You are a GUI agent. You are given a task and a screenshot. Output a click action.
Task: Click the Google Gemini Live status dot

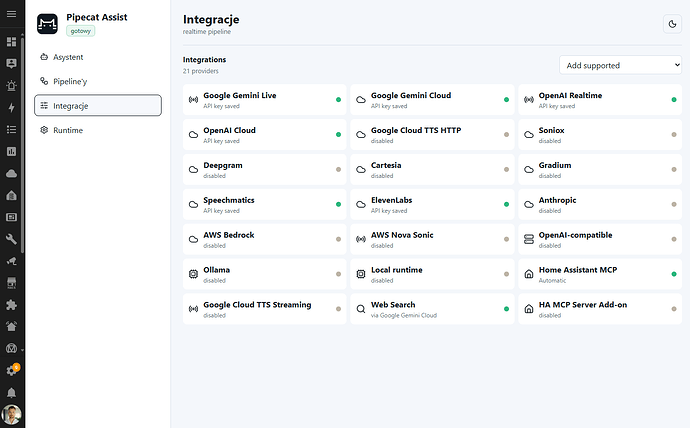[x=338, y=100]
